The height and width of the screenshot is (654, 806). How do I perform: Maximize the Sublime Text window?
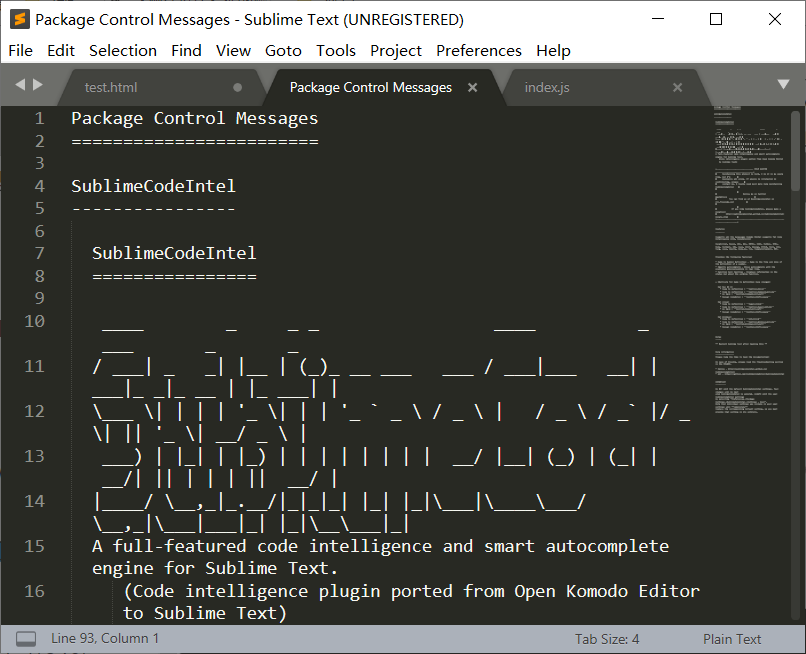pyautogui.click(x=716, y=19)
